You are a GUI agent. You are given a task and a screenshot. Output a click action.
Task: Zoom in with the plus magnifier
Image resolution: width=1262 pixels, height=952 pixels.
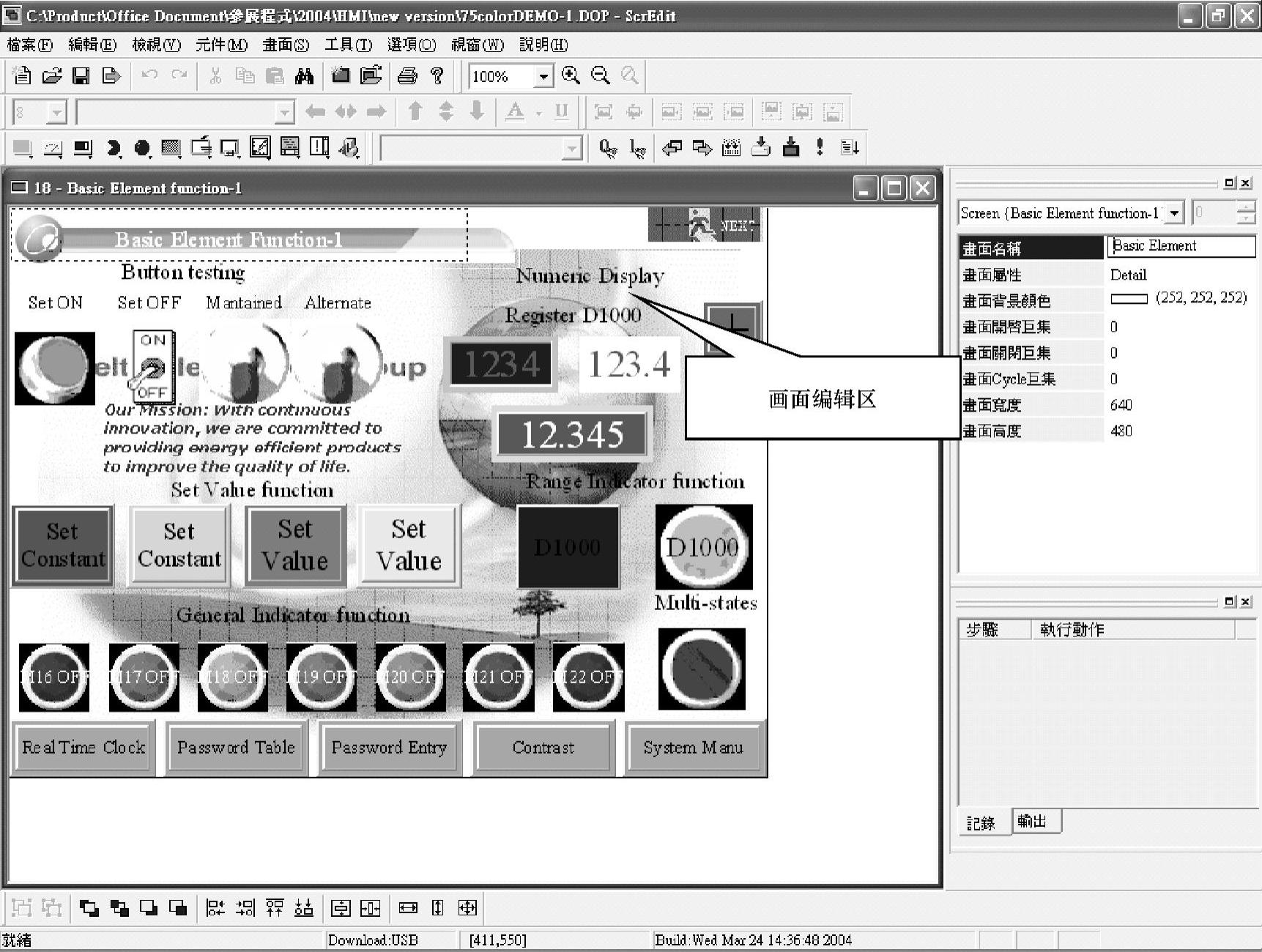coord(571,75)
